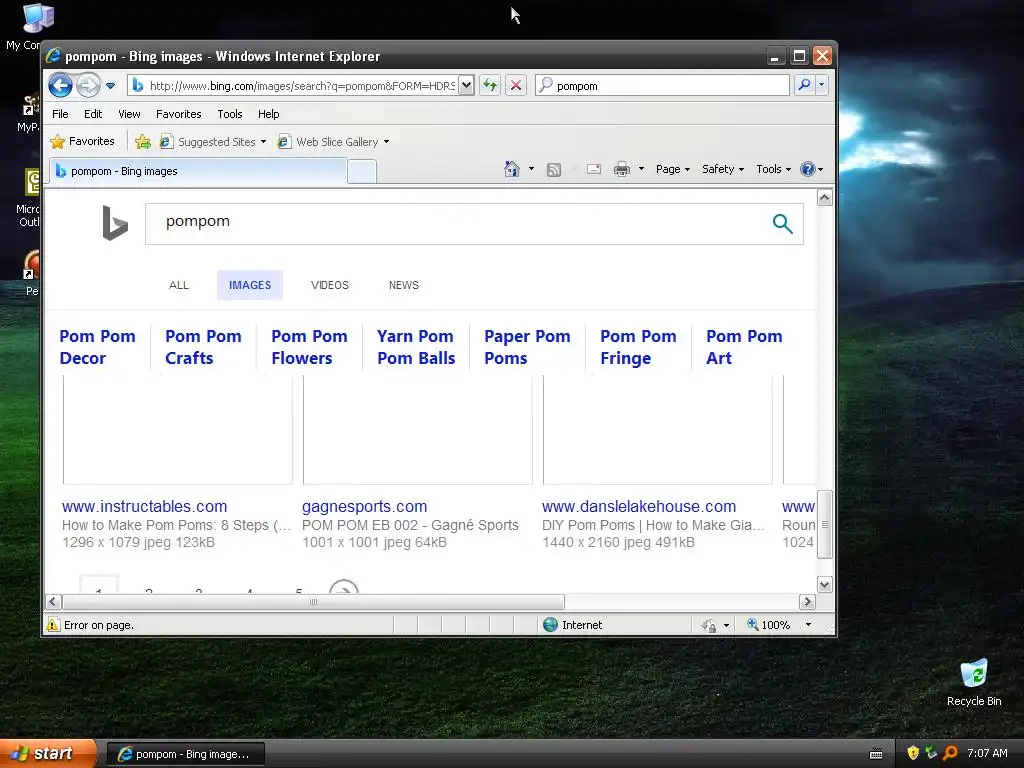The image size is (1024, 768).
Task: Select the pompom - Bing images tab
Action: 197,171
